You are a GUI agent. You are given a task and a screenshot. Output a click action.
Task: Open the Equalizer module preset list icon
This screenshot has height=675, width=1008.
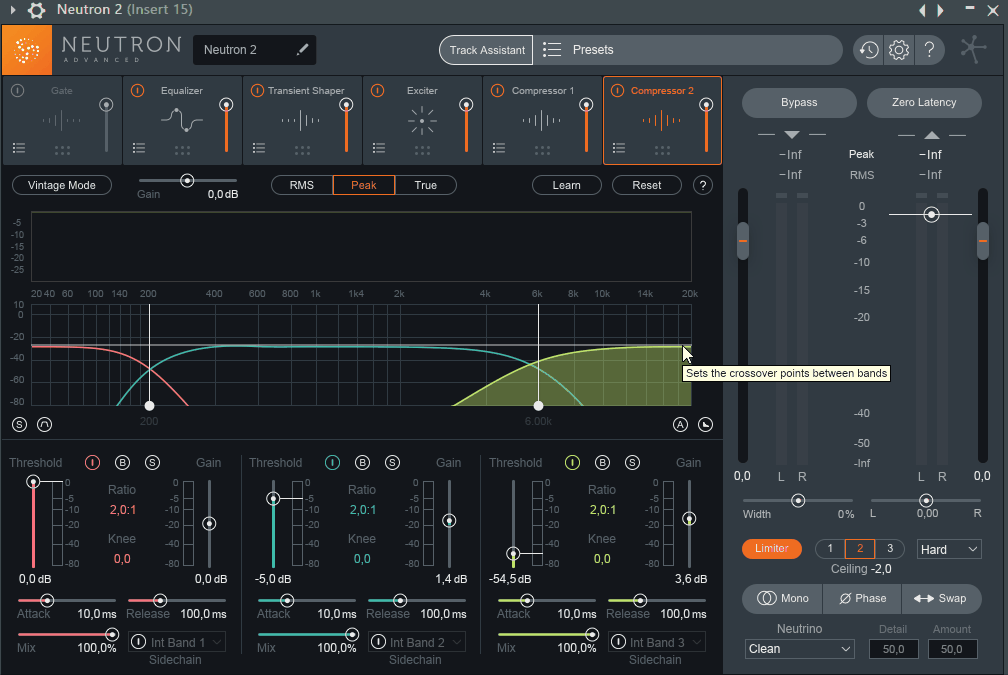click(139, 148)
